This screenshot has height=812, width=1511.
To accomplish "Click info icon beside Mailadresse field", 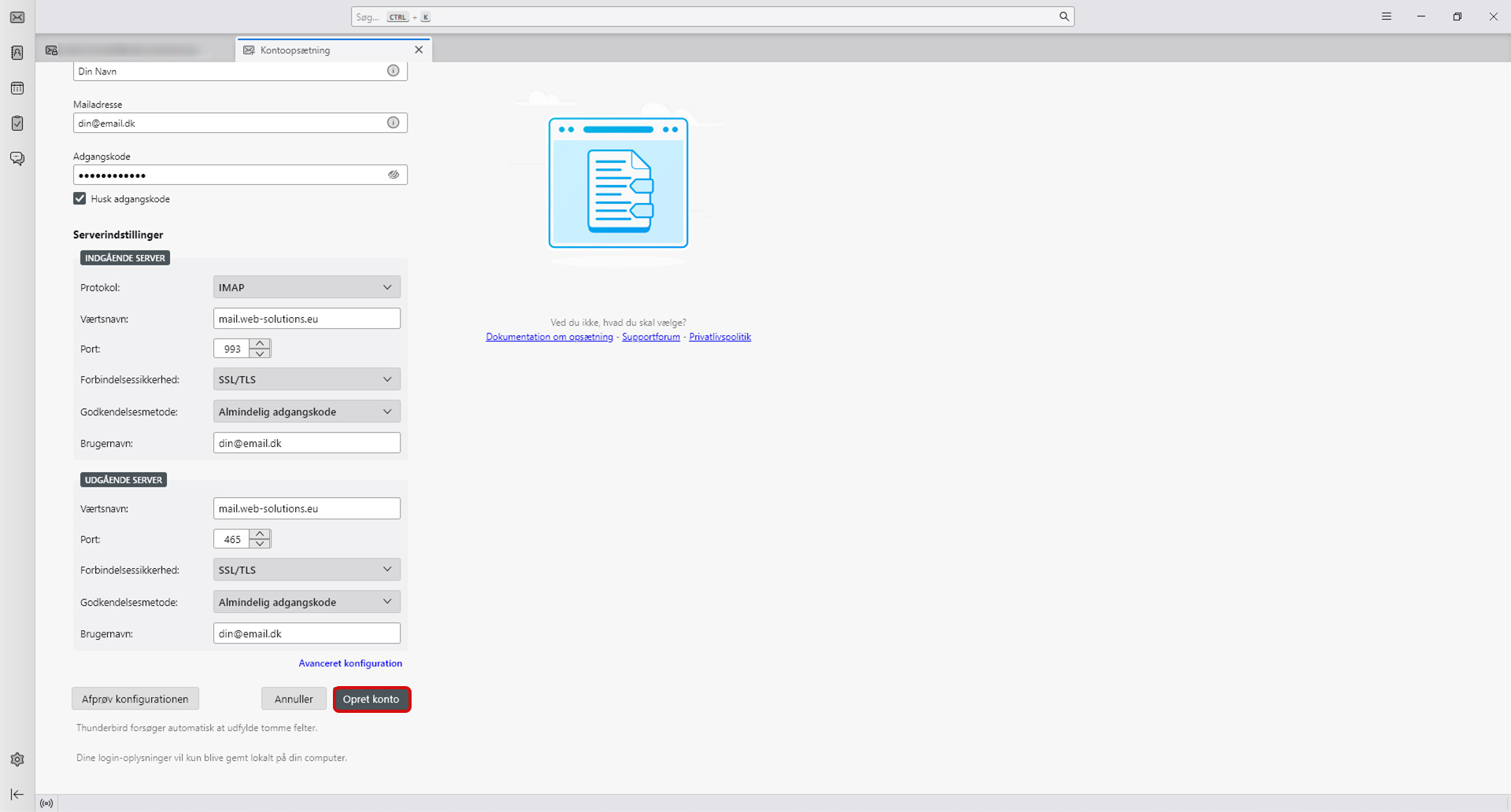I will 393,123.
